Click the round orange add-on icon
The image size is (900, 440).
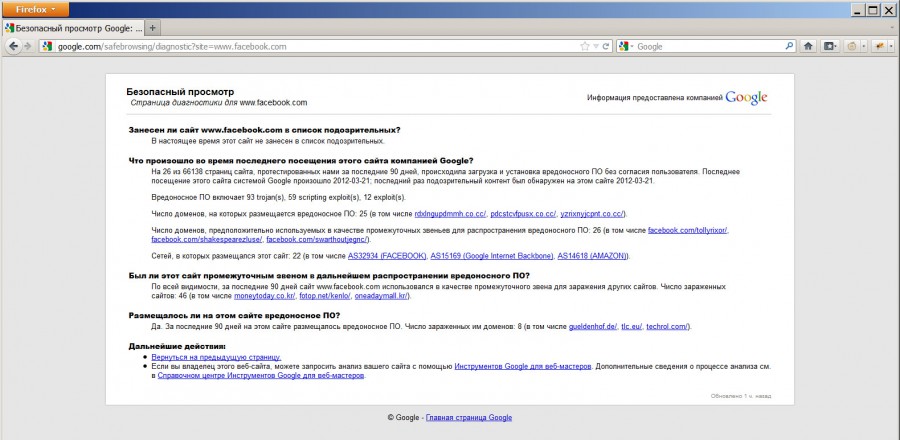(852, 46)
